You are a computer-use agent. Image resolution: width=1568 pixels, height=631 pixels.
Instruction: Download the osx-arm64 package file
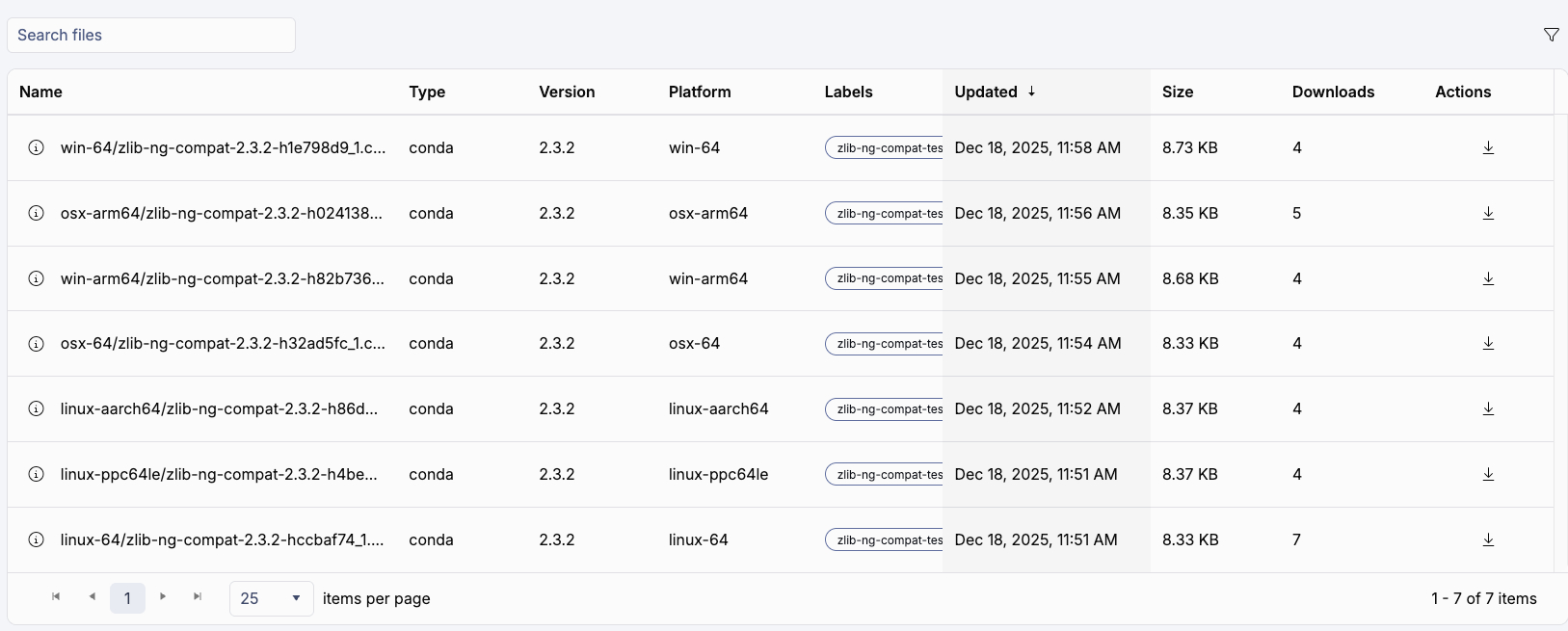click(x=1488, y=213)
